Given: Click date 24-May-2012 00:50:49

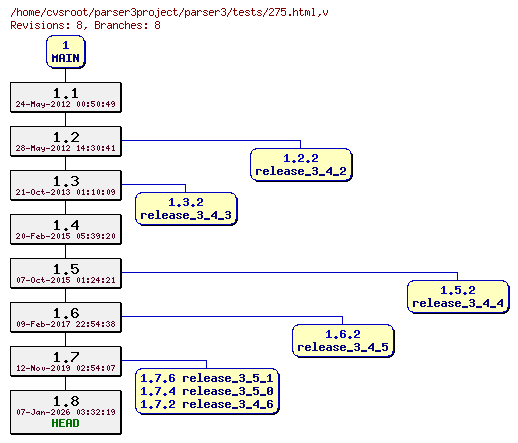Looking at the screenshot, I should (x=66, y=104).
